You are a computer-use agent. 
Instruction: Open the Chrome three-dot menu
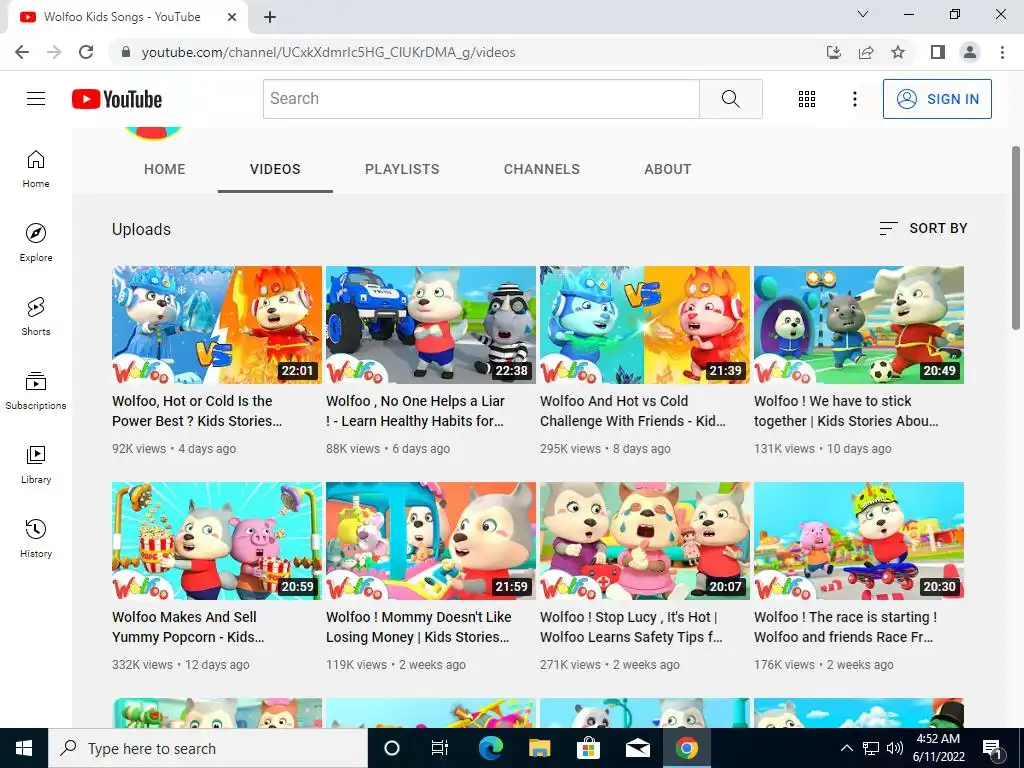click(1002, 52)
